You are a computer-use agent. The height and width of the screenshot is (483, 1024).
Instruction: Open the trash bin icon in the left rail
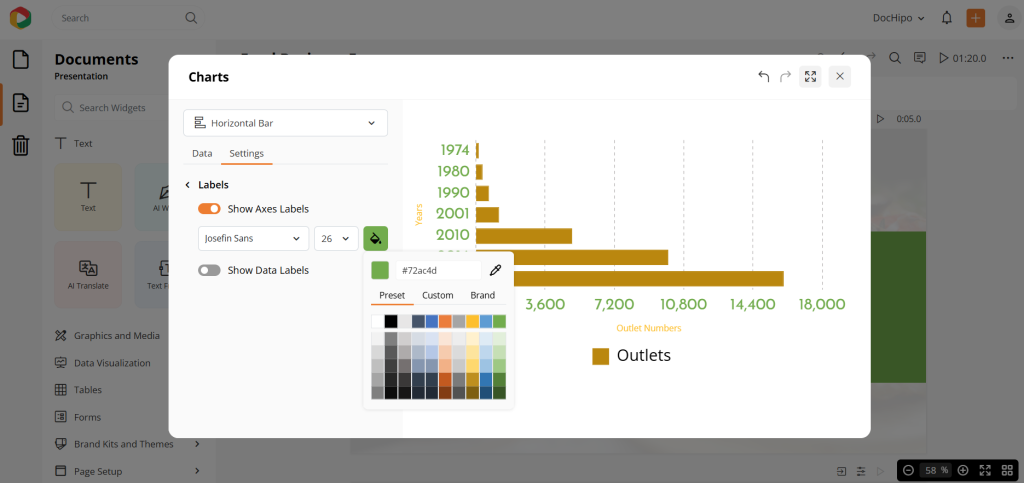[x=21, y=145]
